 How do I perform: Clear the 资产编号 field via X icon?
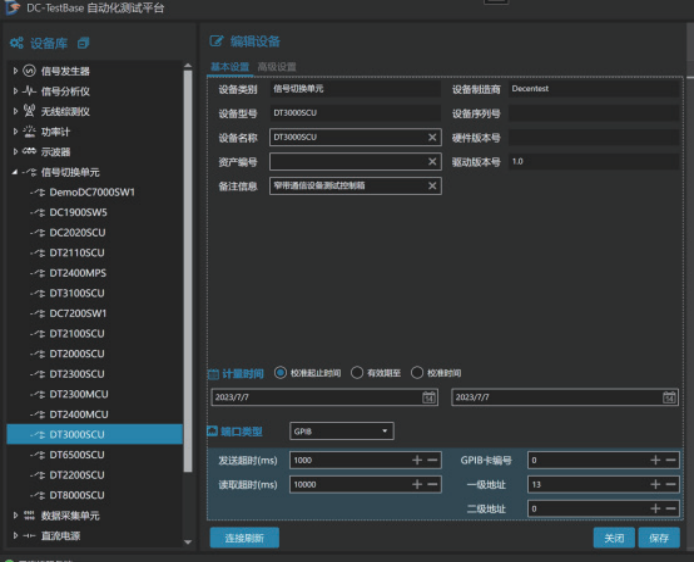coord(432,162)
